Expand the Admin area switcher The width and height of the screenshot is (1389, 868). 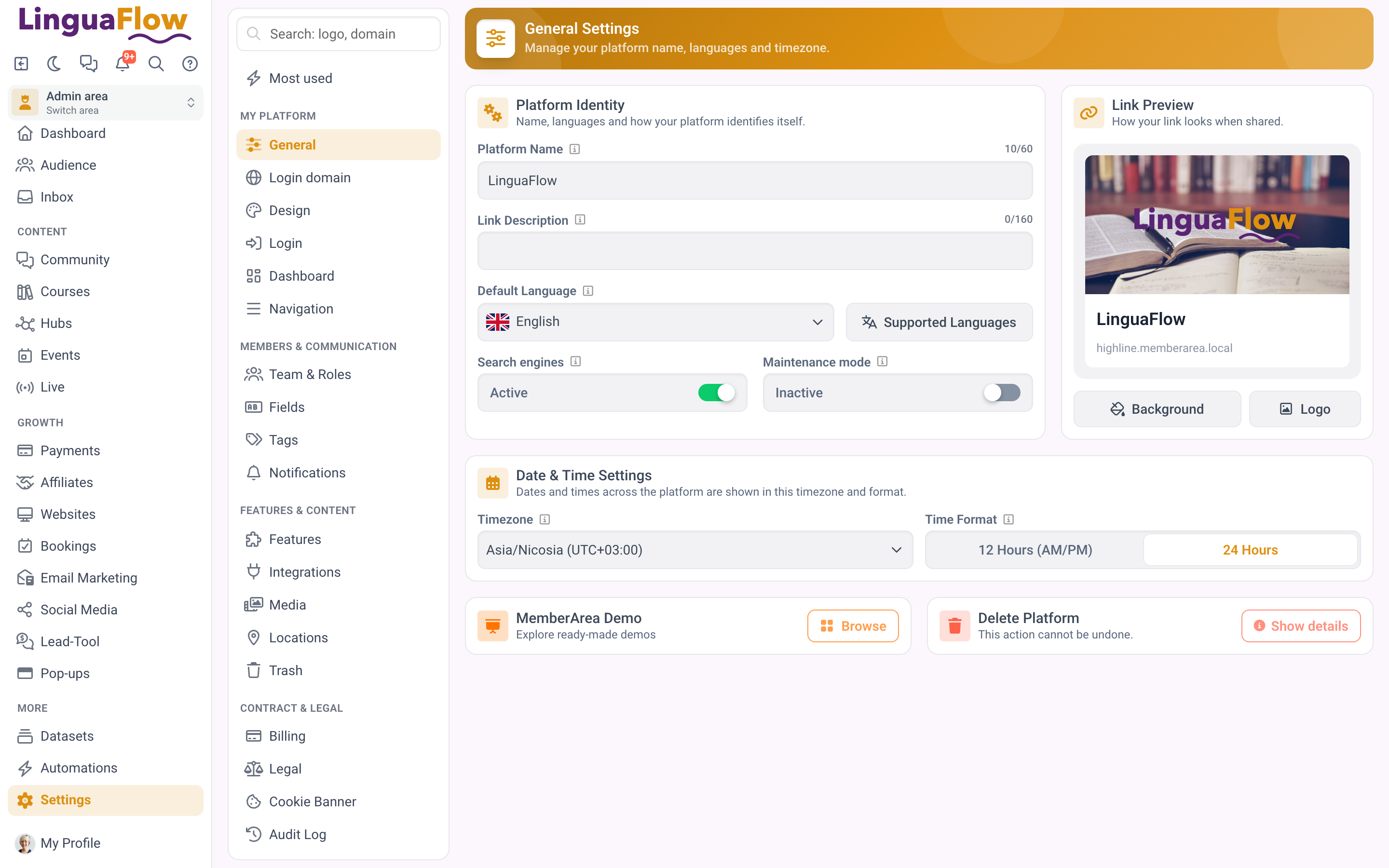tap(106, 103)
